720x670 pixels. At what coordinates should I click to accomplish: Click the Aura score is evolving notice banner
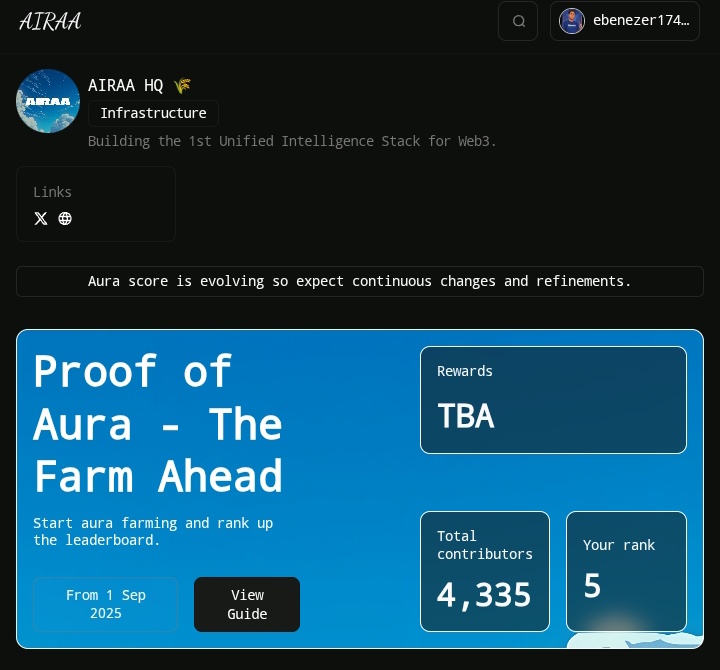[360, 281]
